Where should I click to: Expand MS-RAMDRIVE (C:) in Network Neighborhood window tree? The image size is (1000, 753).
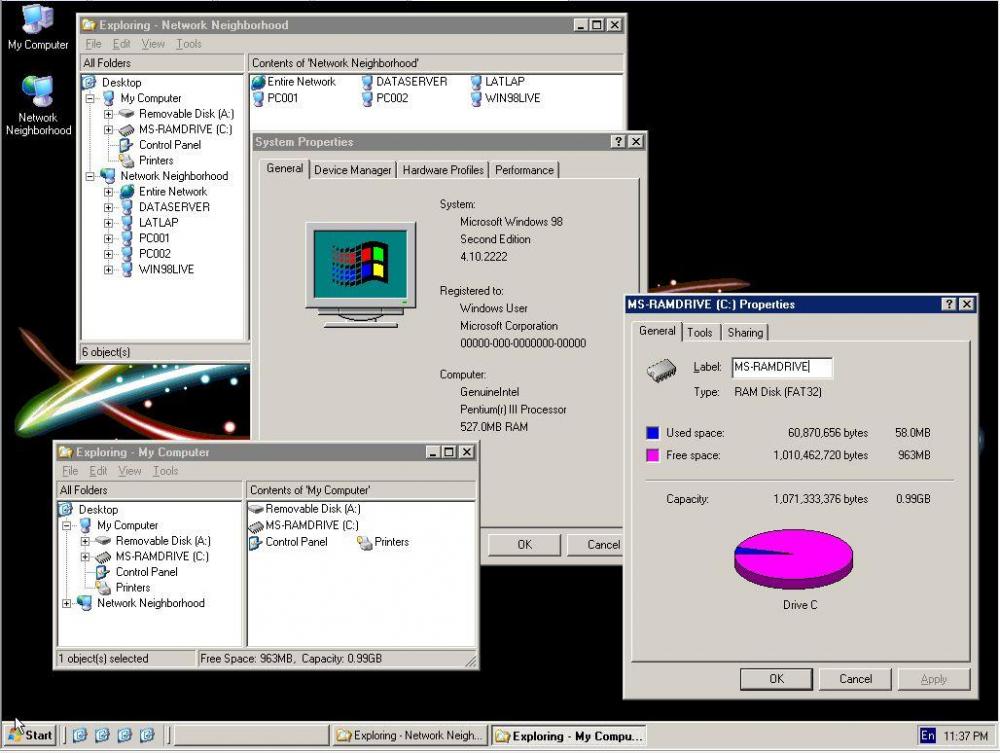click(108, 129)
